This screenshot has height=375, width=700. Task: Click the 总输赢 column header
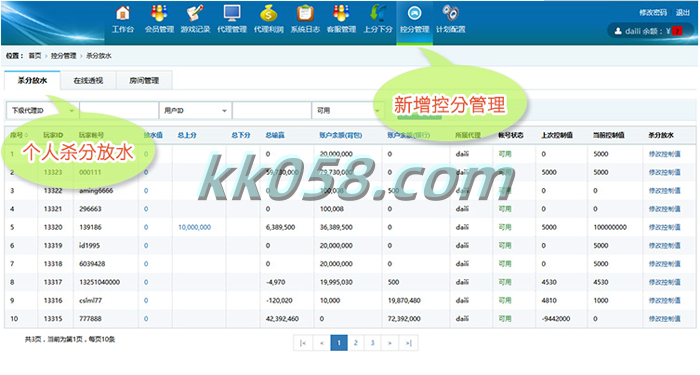275,135
